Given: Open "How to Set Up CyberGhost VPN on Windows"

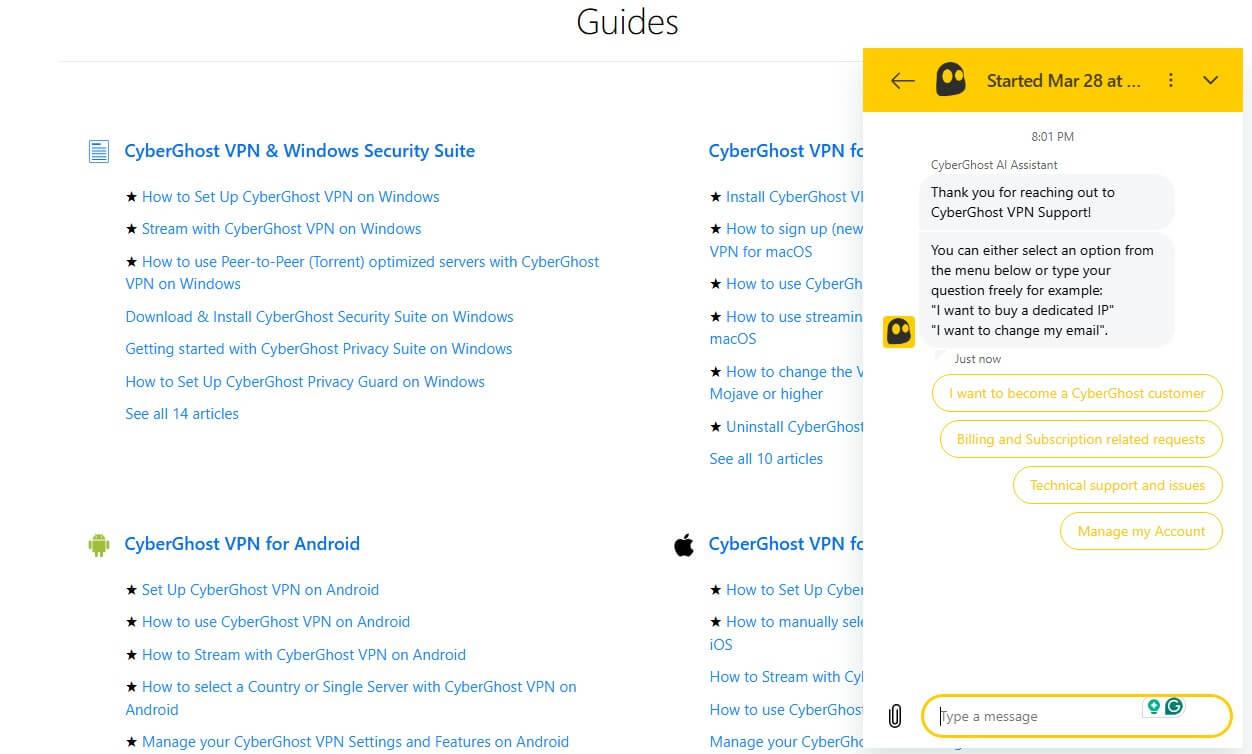Looking at the screenshot, I should pos(290,197).
